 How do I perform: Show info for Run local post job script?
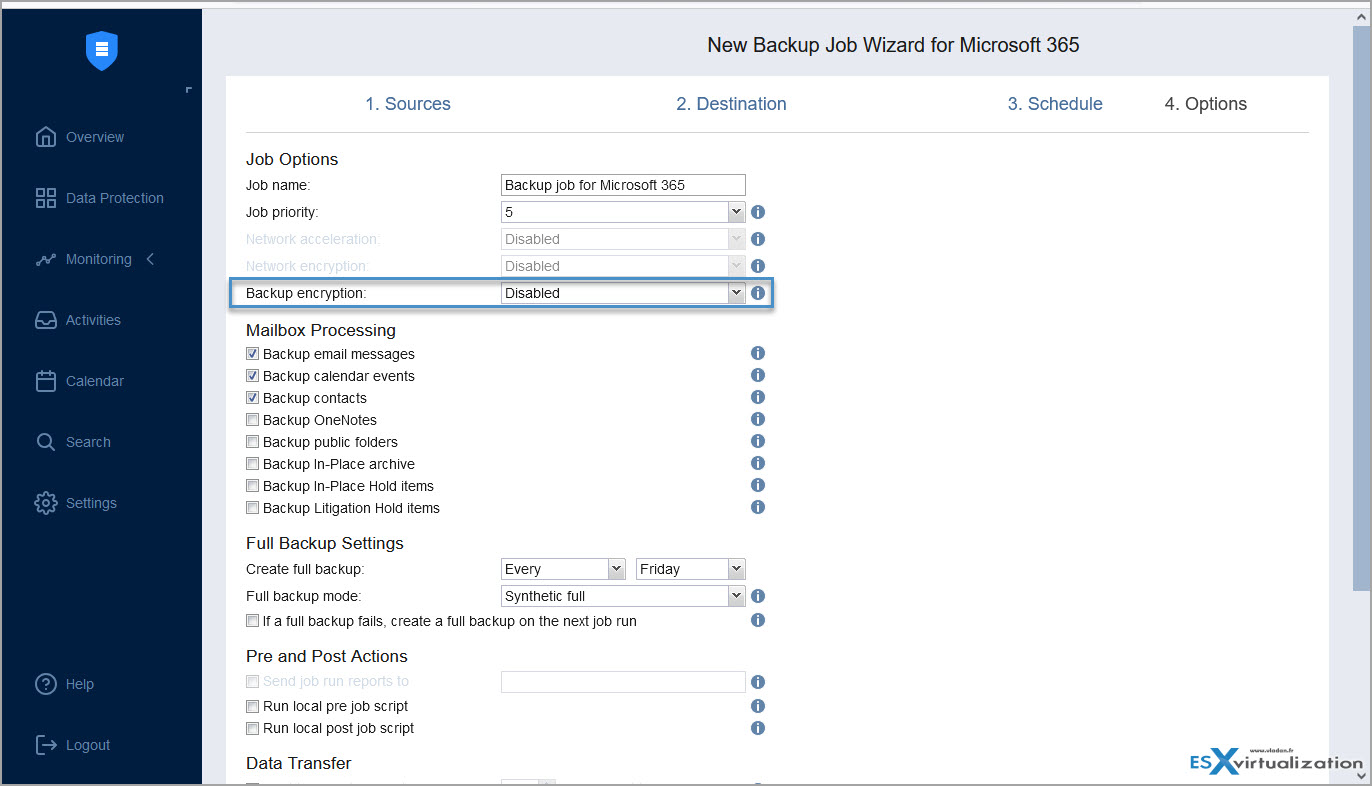coord(758,728)
